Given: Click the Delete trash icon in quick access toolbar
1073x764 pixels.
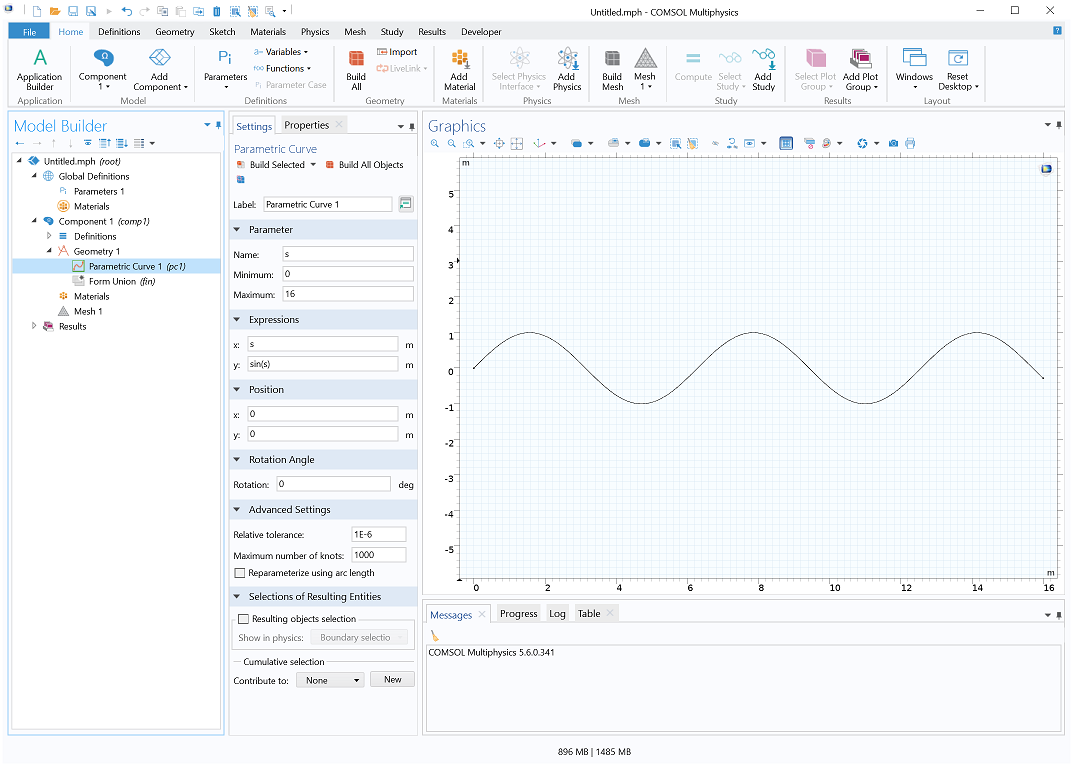Looking at the screenshot, I should [x=216, y=11].
